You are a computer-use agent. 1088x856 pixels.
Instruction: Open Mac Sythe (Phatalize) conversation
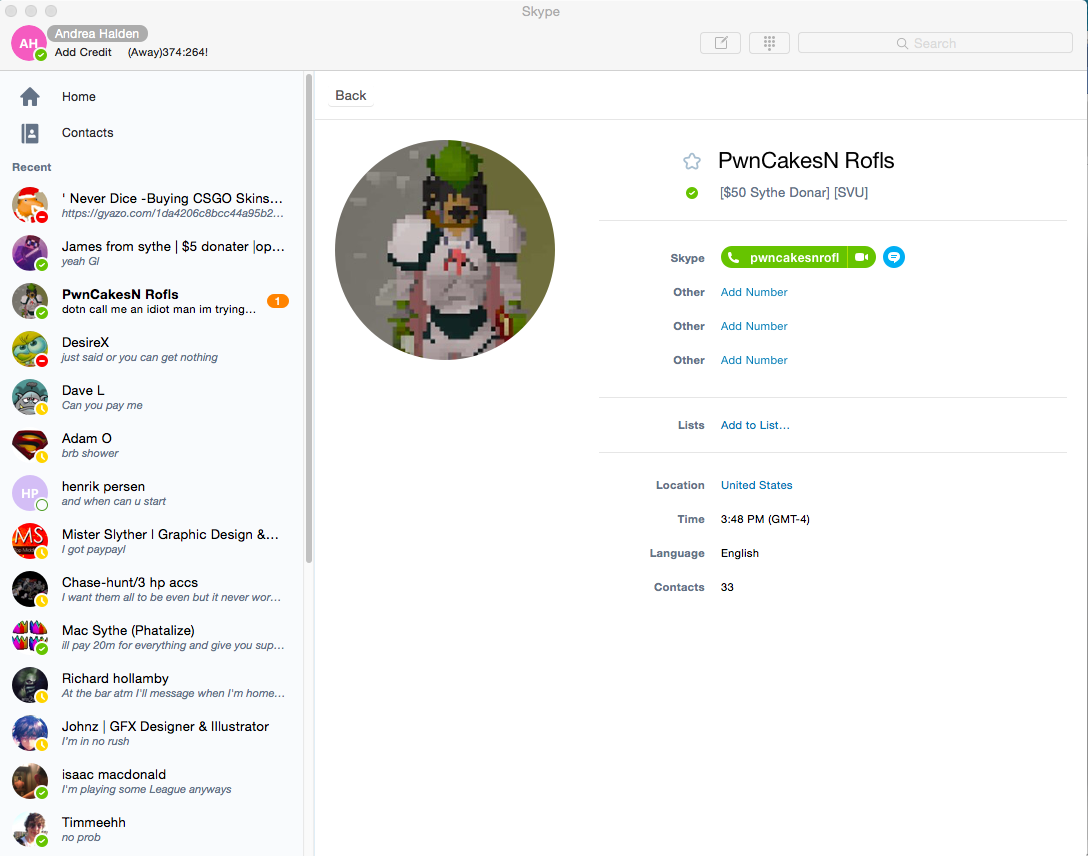click(151, 637)
